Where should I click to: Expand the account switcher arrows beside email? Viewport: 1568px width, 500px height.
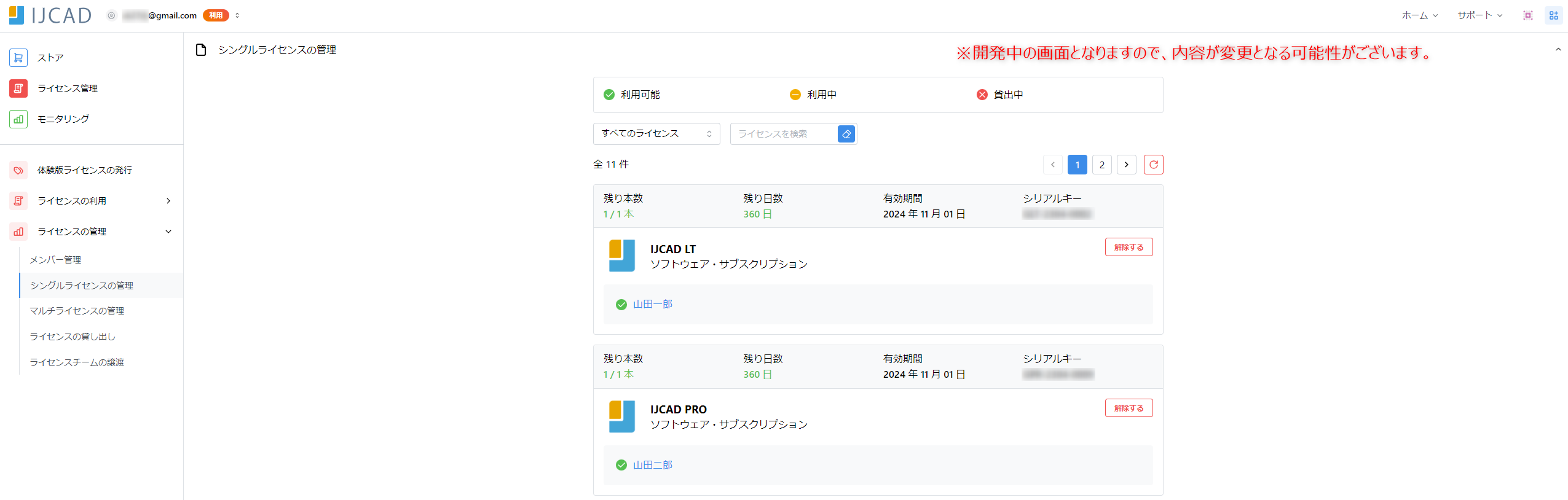point(237,15)
